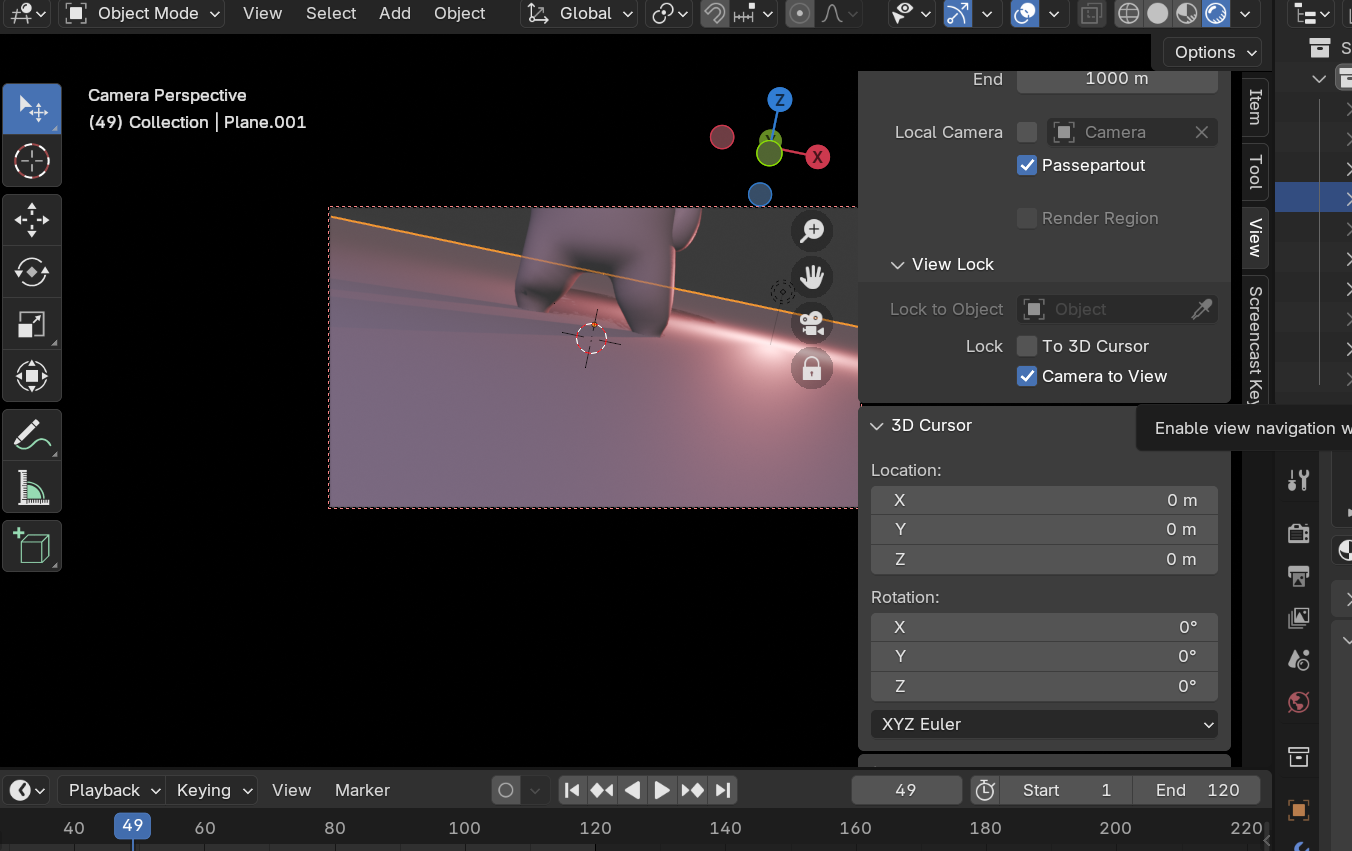Click the red X axis gizmo handle
Viewport: 1352px width, 851px height.
(x=818, y=157)
